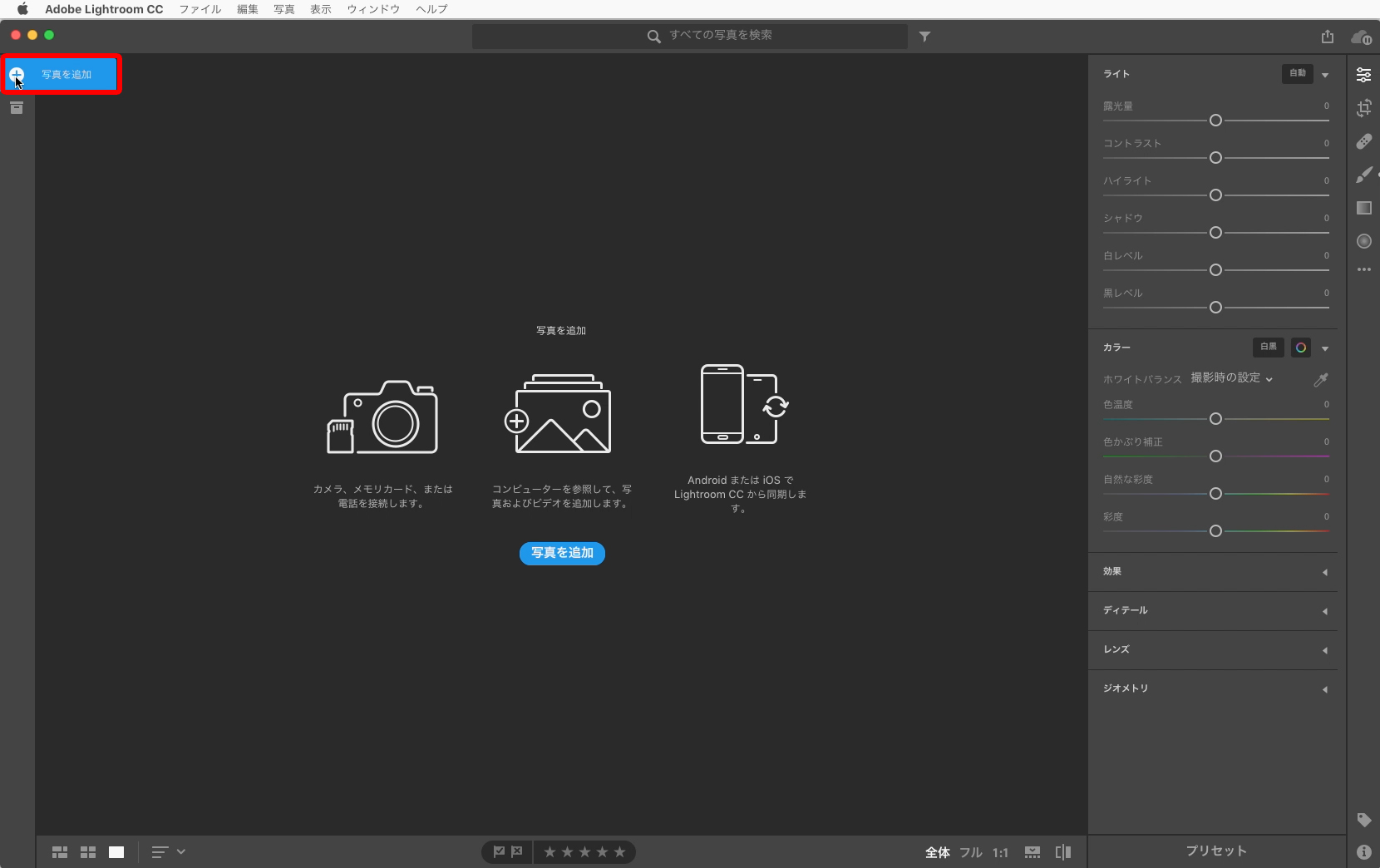Image resolution: width=1380 pixels, height=868 pixels.
Task: Click the mobile phone sync icon
Action: point(744,404)
